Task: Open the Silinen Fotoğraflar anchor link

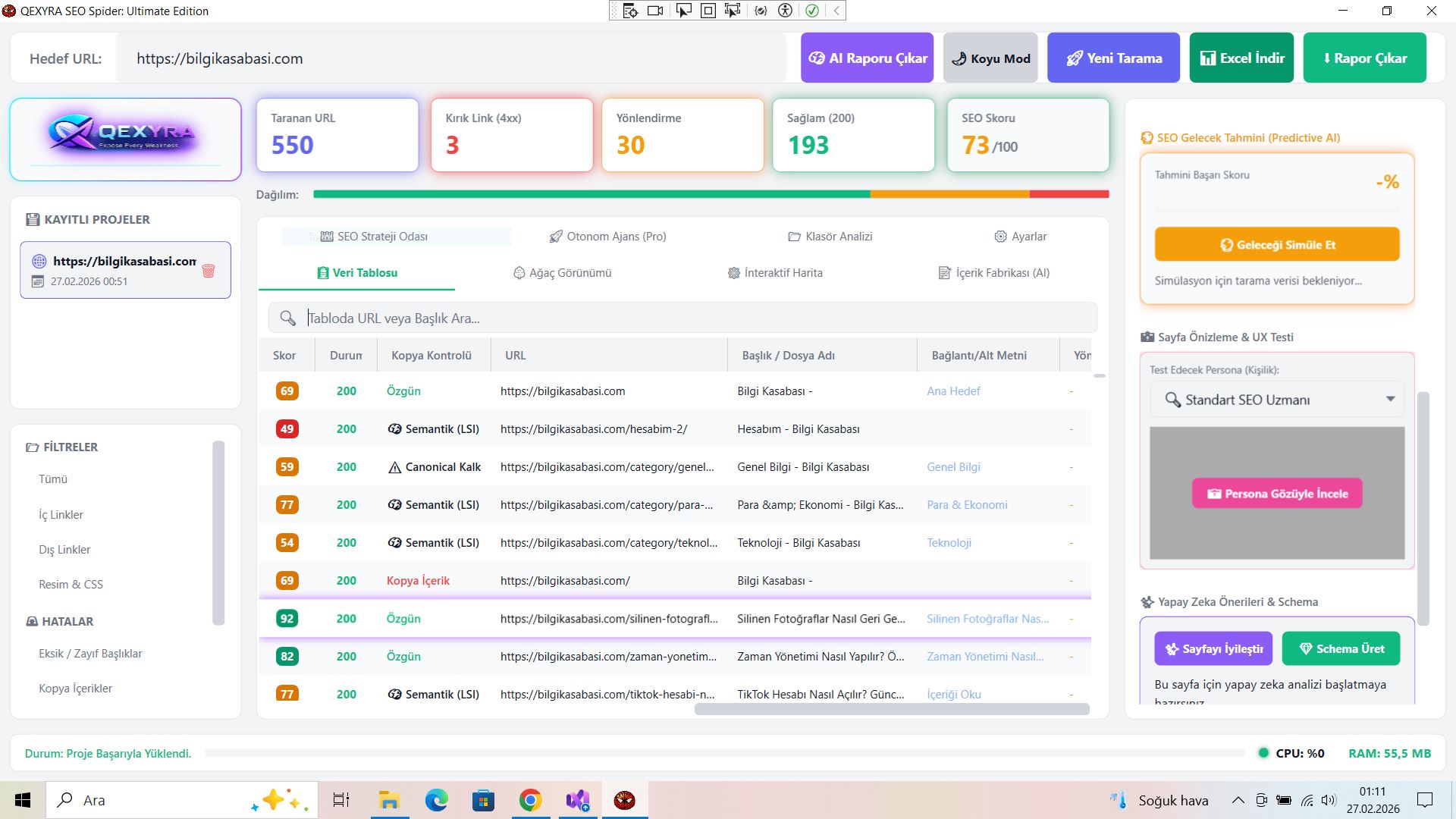Action: click(x=987, y=619)
